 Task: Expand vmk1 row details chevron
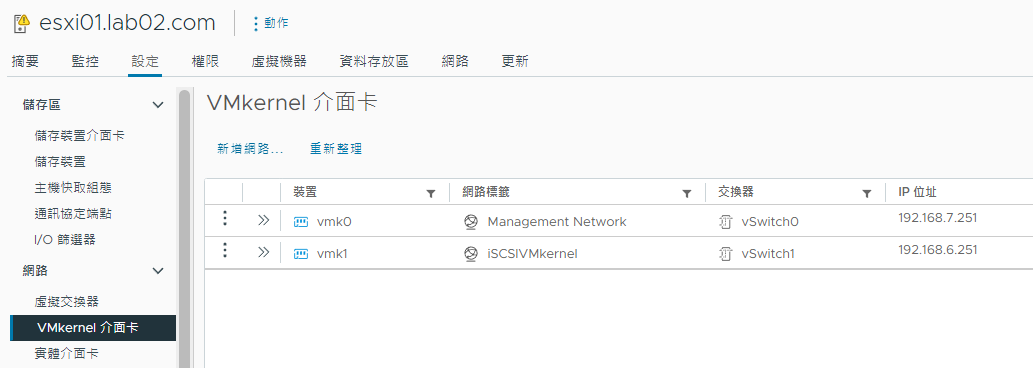(x=264, y=252)
